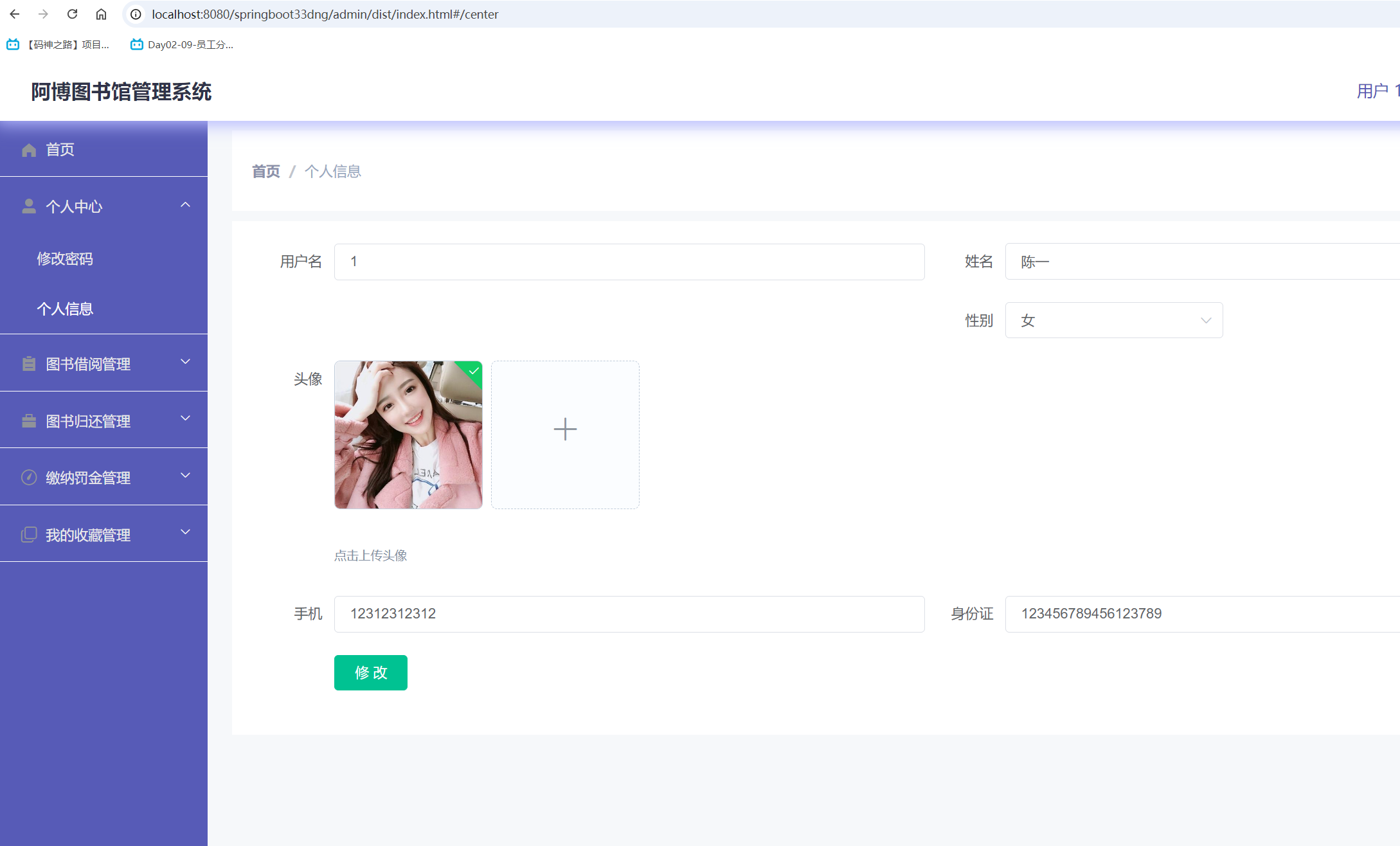
Task: Select the person icon for 个人中心
Action: (x=28, y=206)
